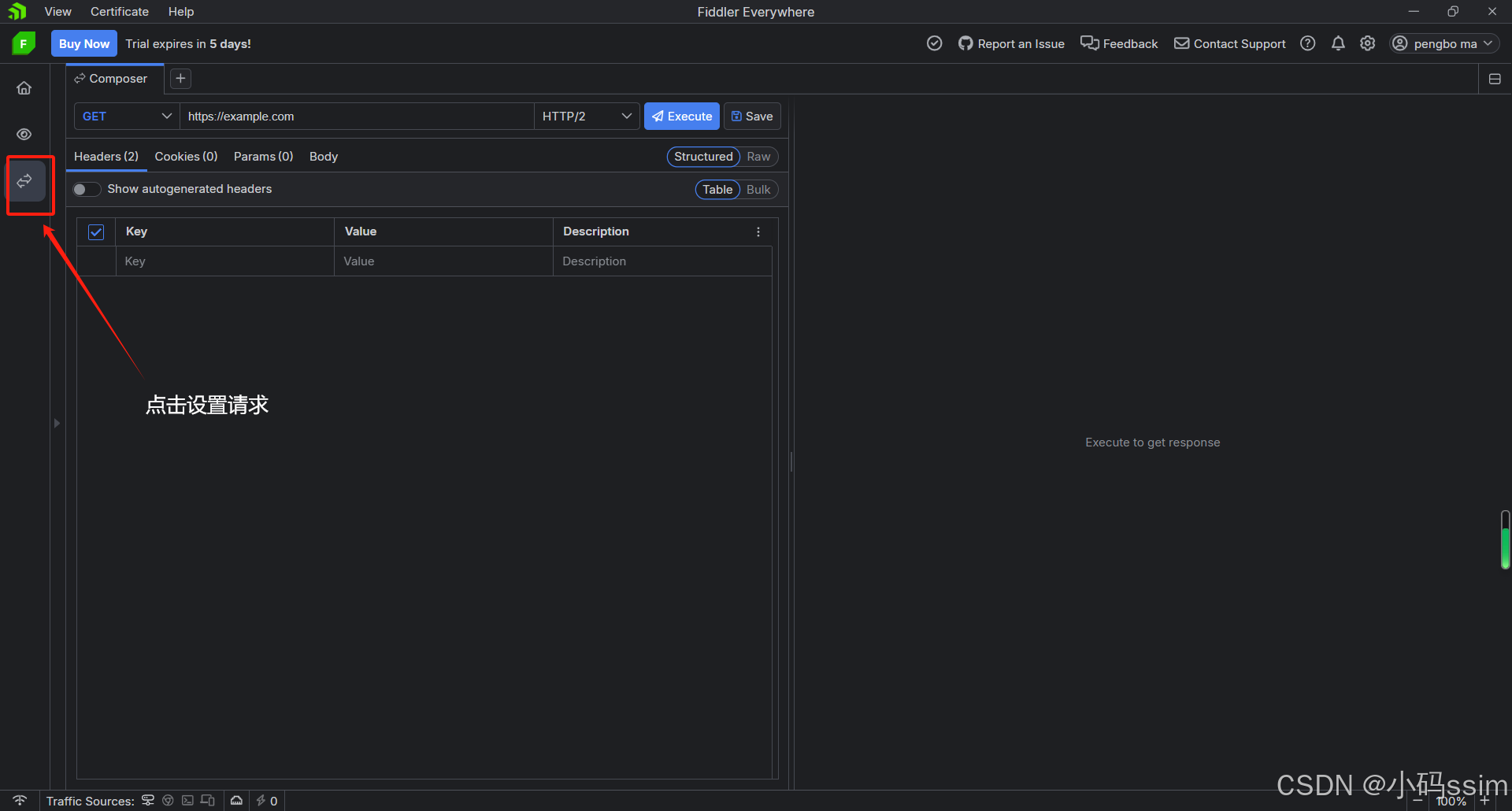Zoom out with the minus button in the status bar
Screen dimensions: 1512x811
(1418, 800)
